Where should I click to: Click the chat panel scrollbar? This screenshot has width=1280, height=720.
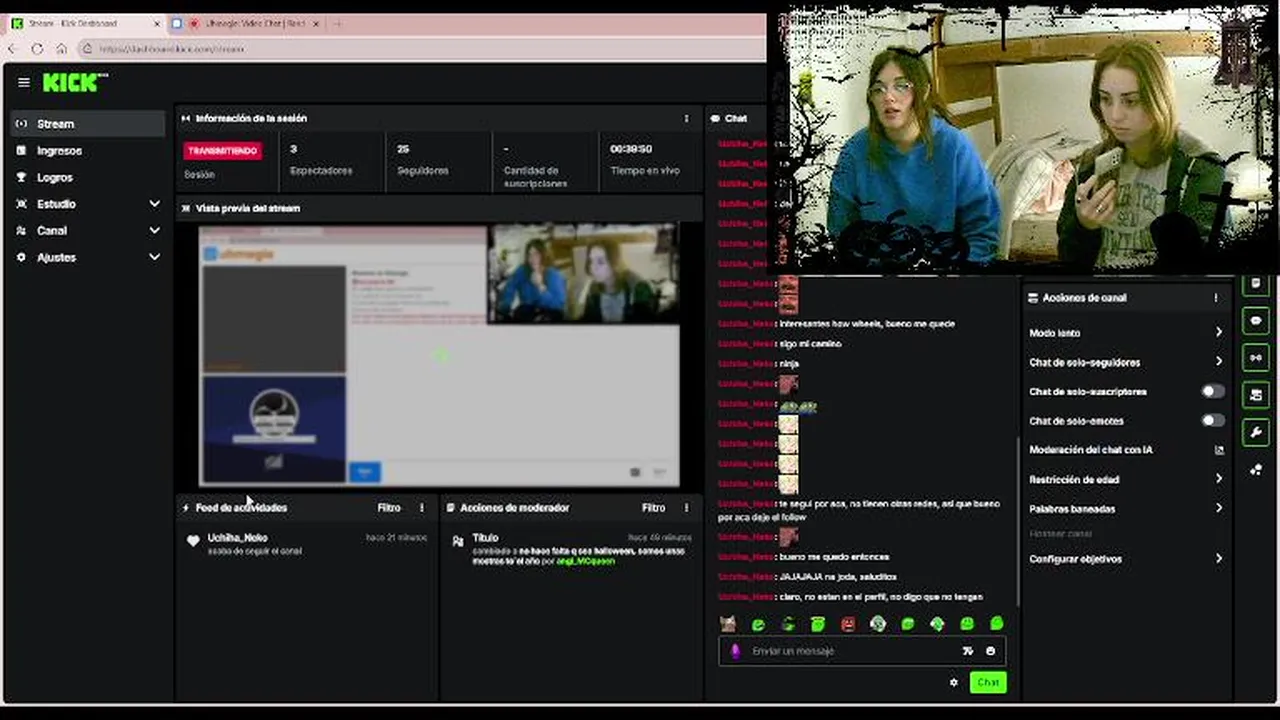1017,520
